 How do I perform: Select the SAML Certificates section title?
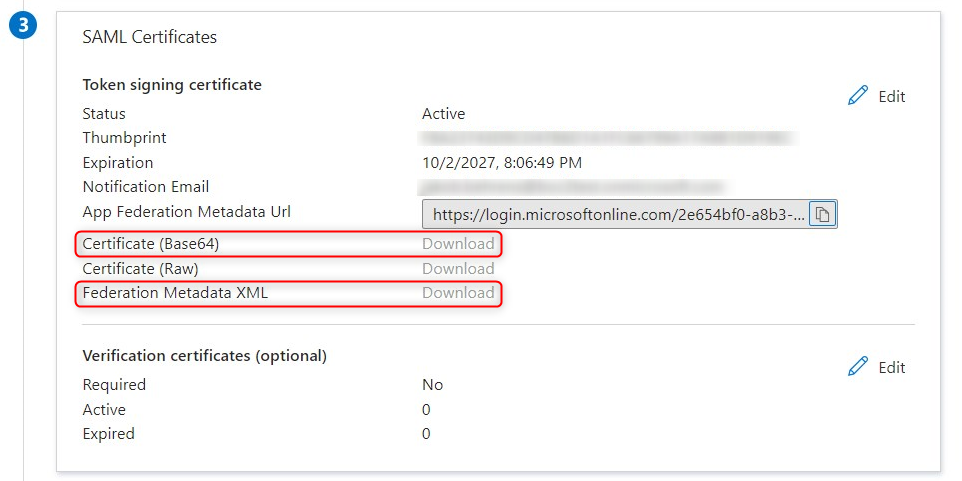tap(149, 37)
